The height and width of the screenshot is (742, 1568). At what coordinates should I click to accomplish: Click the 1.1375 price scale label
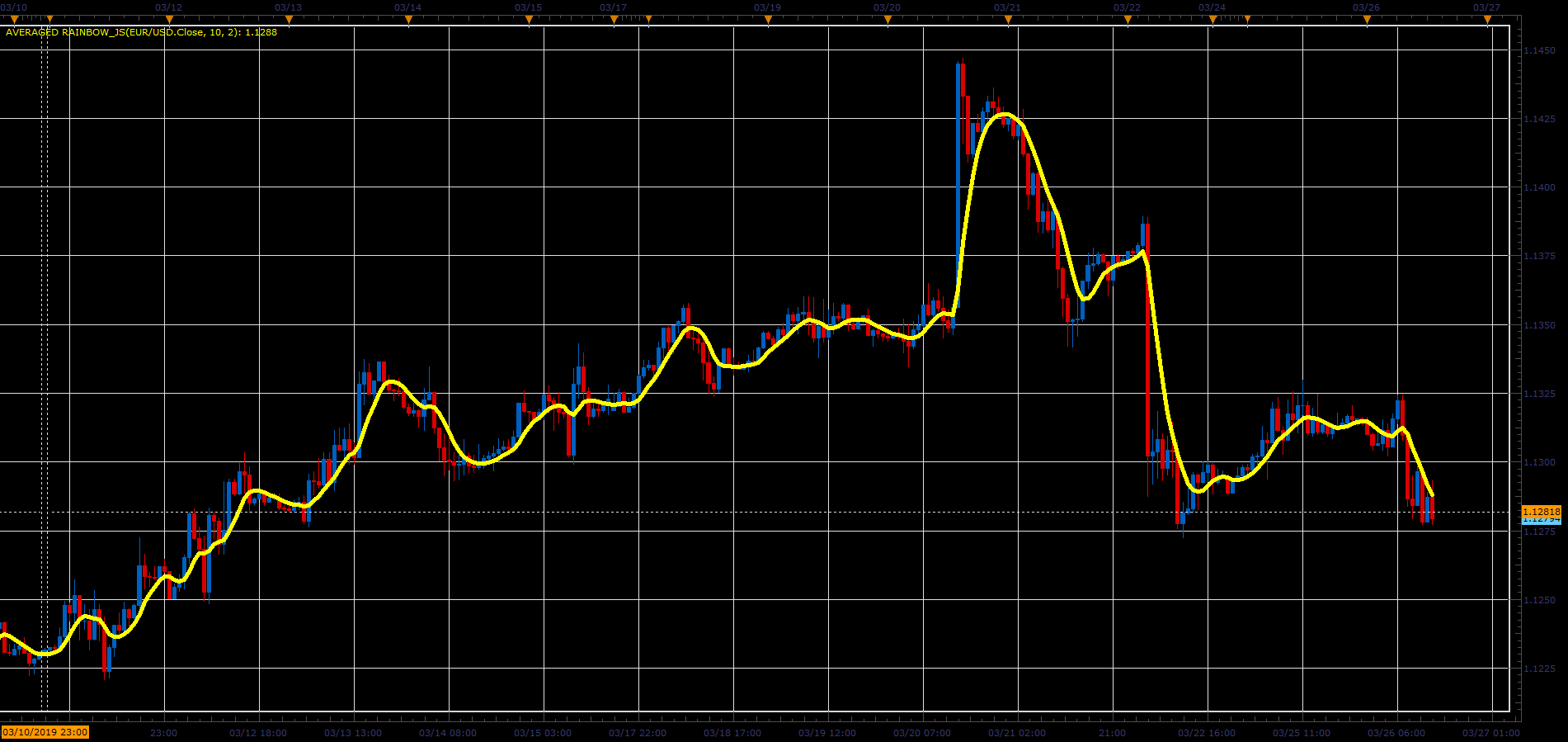point(1539,256)
